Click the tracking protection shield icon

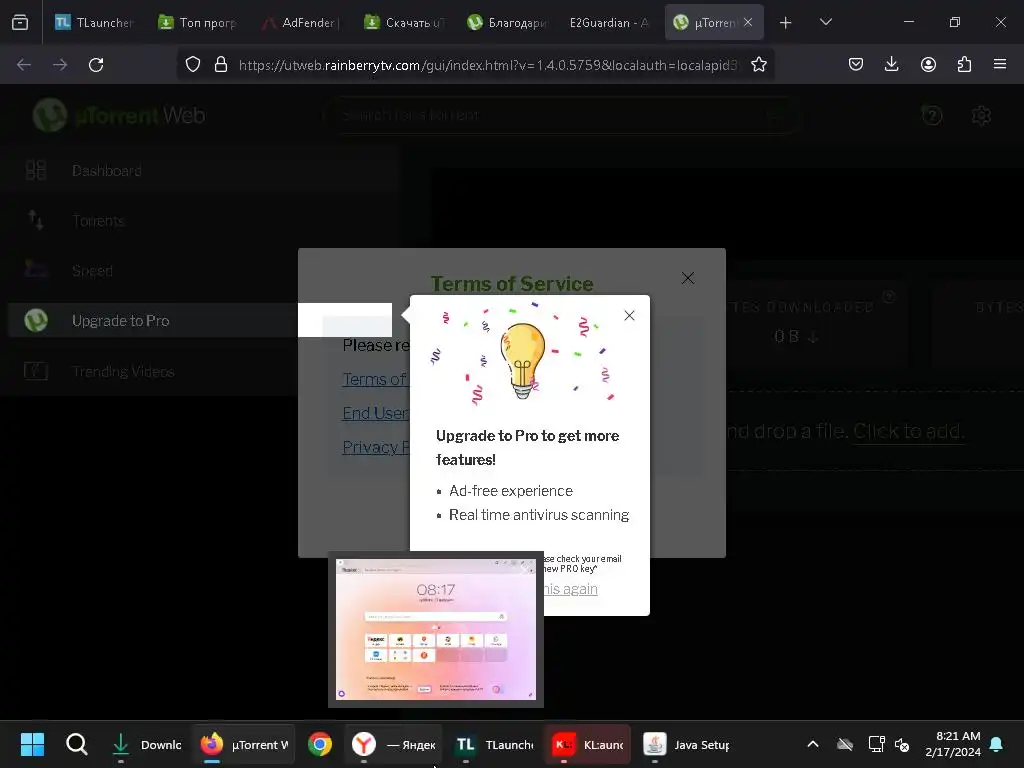coord(193,65)
